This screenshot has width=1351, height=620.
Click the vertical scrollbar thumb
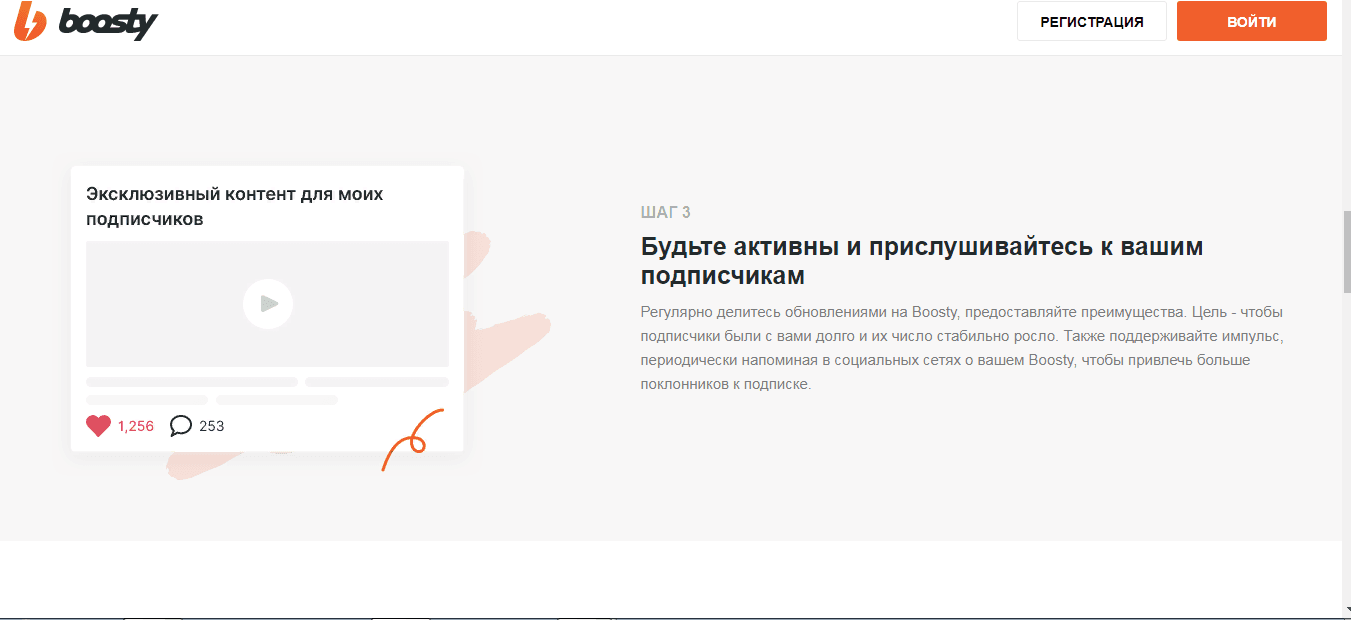[1346, 250]
